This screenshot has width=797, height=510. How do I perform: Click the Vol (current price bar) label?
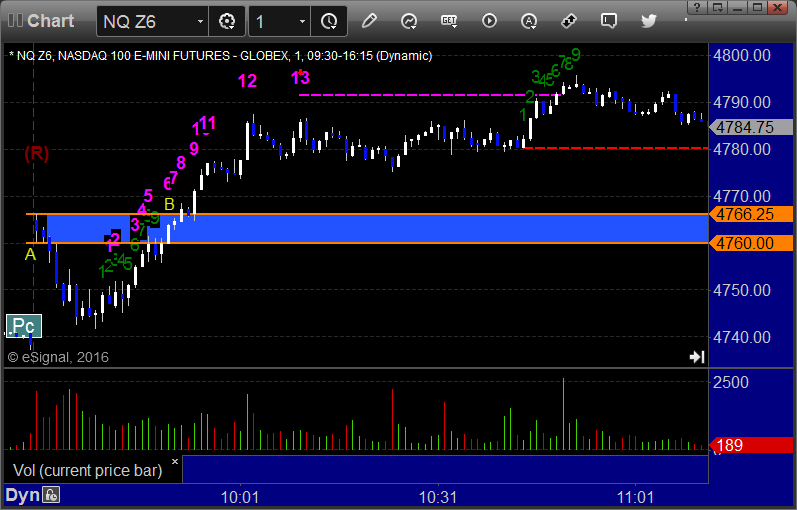pyautogui.click(x=87, y=470)
